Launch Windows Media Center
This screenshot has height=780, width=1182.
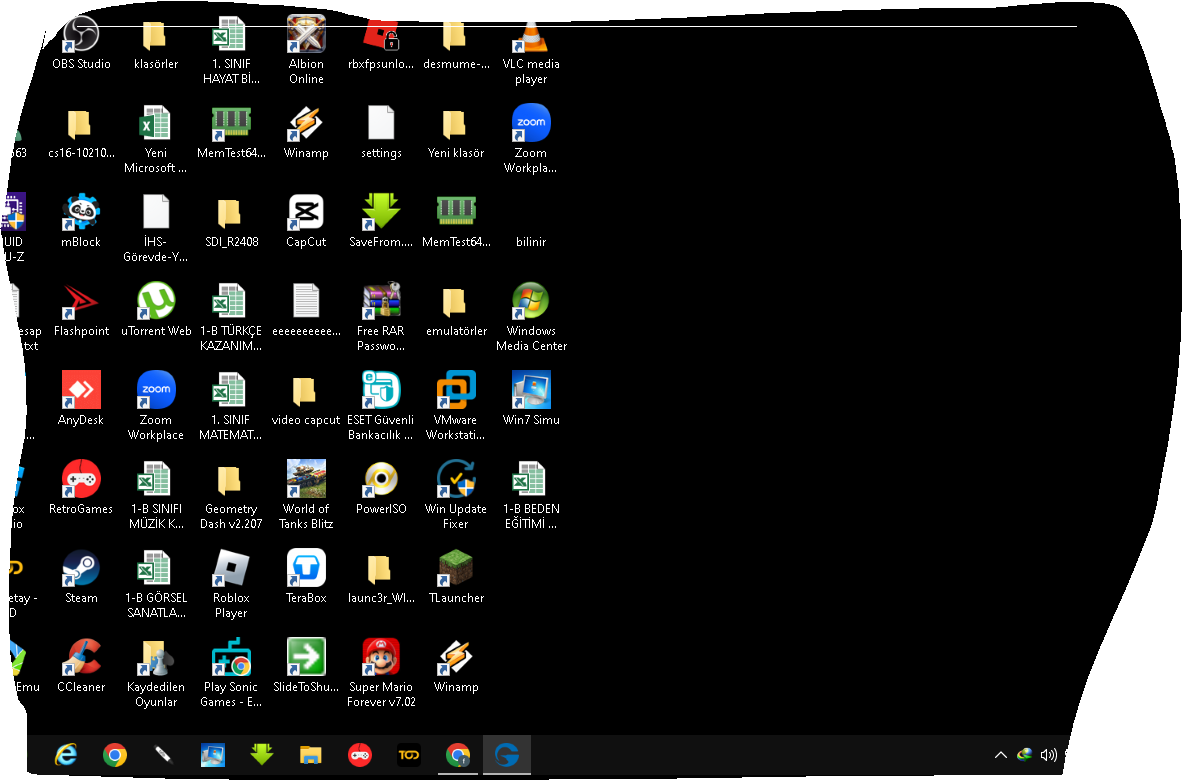point(531,317)
